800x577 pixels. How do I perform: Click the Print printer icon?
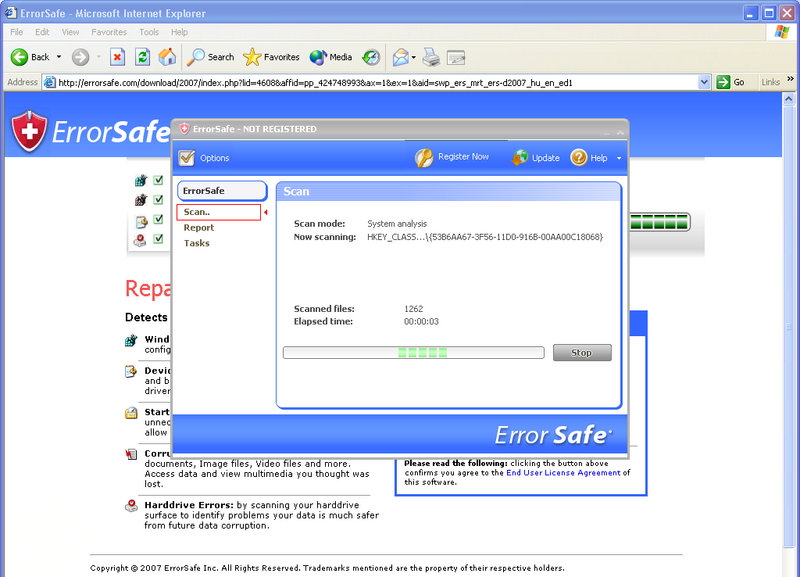click(x=431, y=57)
